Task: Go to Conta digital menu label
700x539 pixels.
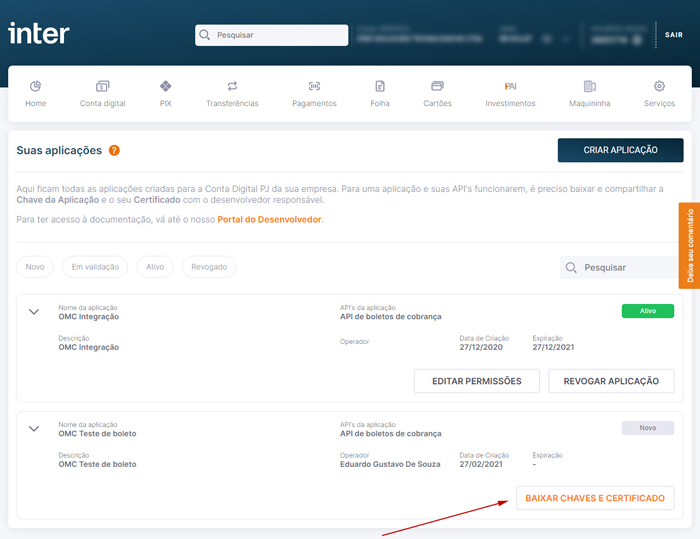Action: point(103,104)
